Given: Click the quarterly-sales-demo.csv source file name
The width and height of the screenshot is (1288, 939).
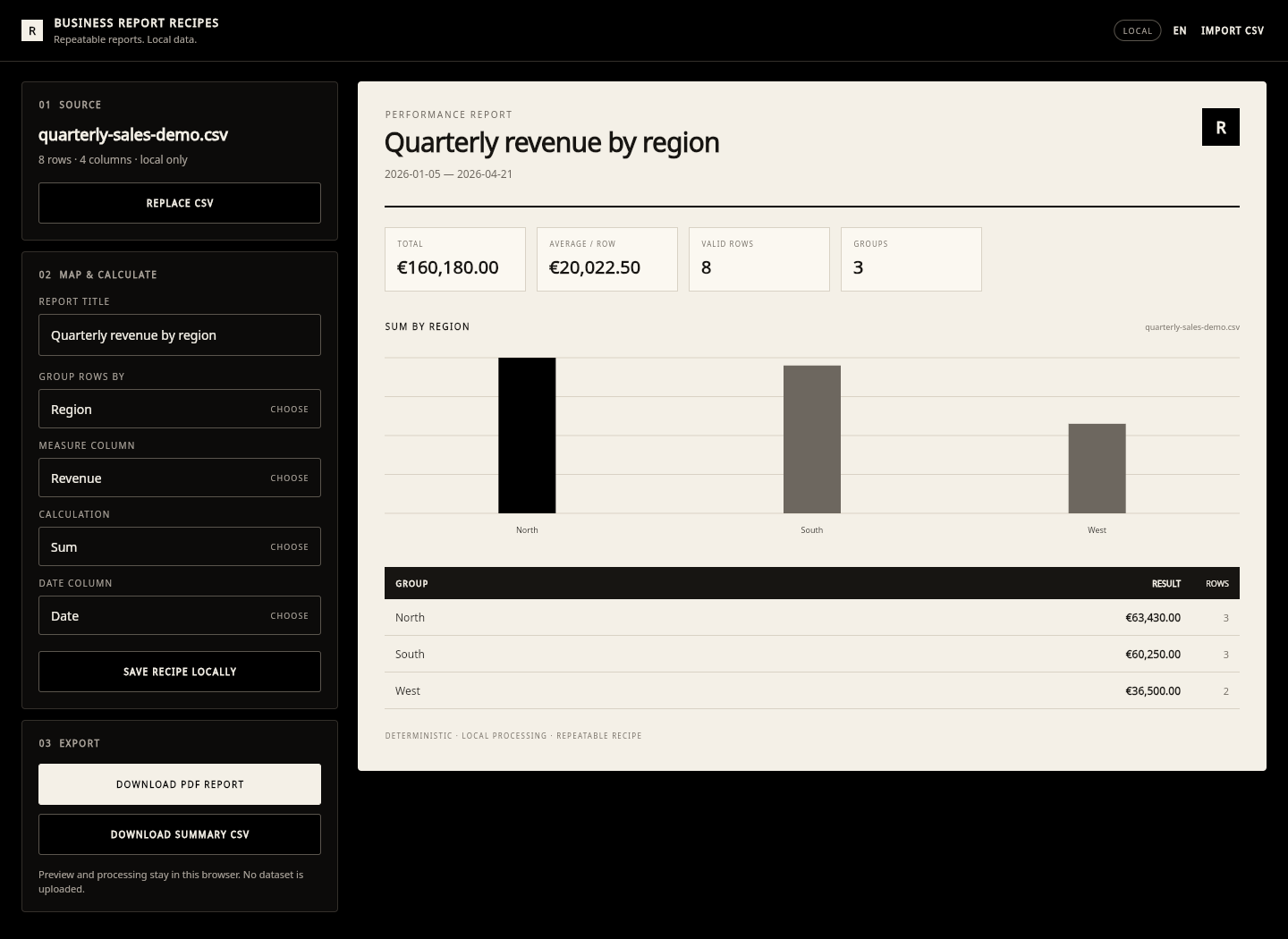Looking at the screenshot, I should tap(133, 134).
